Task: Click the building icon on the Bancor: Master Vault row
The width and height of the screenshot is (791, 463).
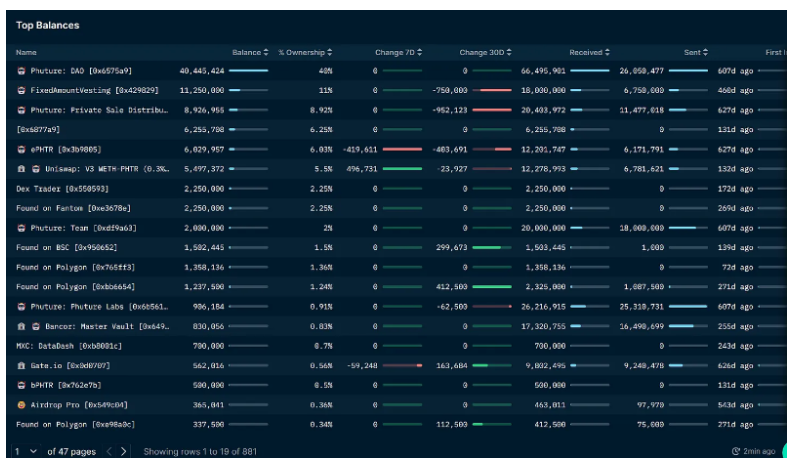Action: (x=21, y=326)
